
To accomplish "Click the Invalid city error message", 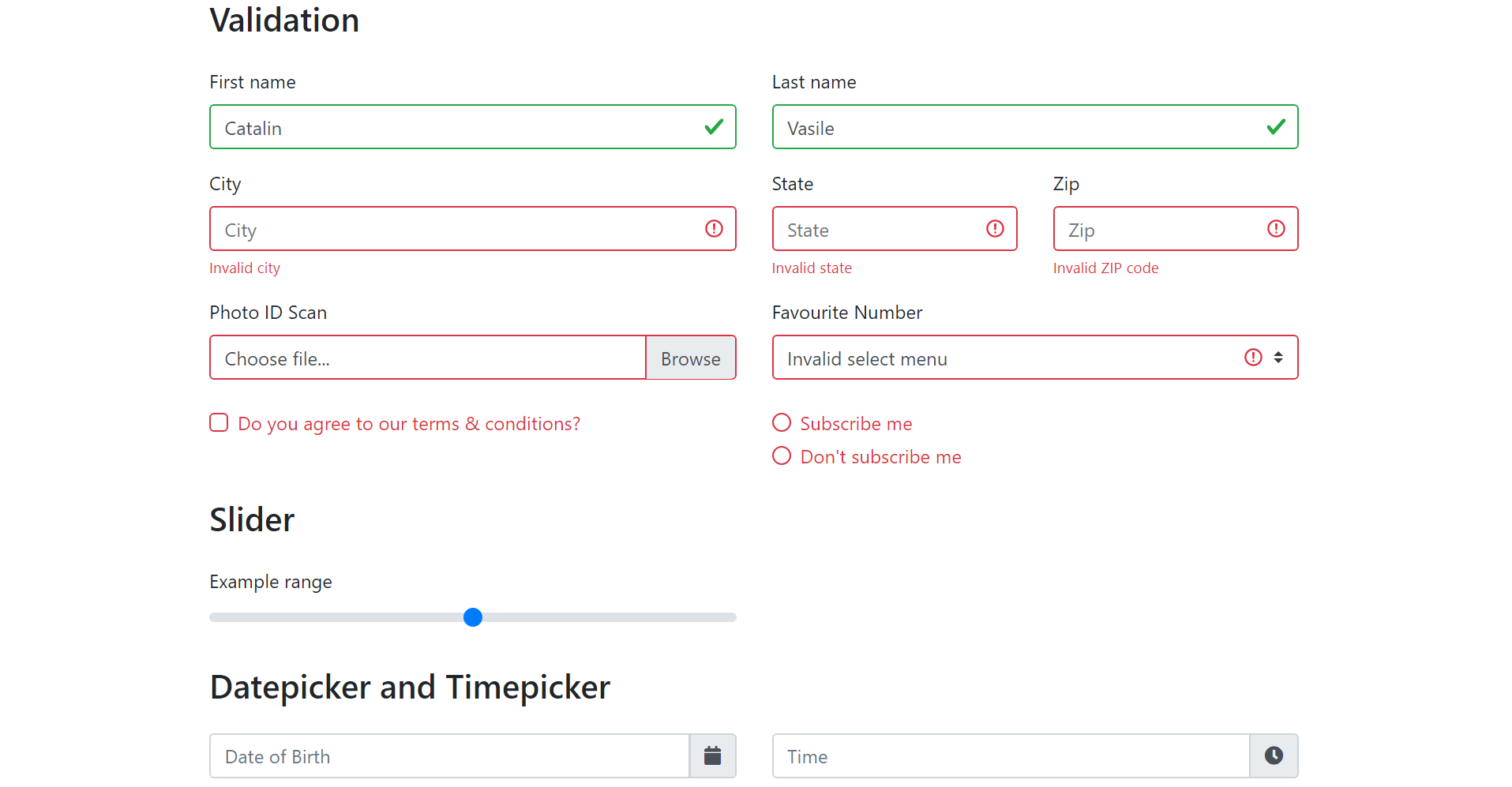I will point(245,268).
